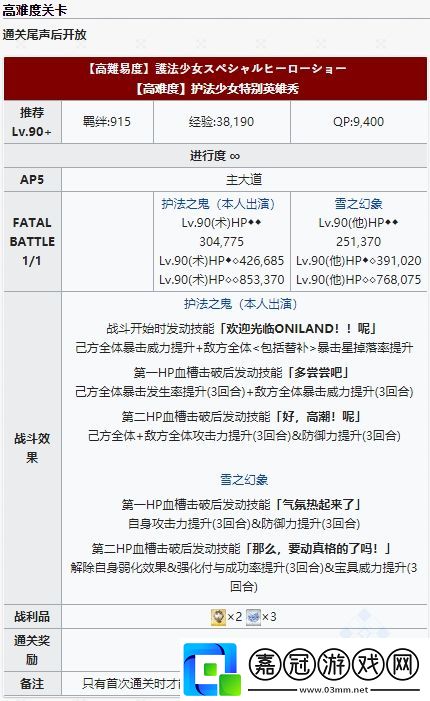430x701 pixels.
Task: Click skill line 好，高潮！呢
Action: click(x=242, y=417)
